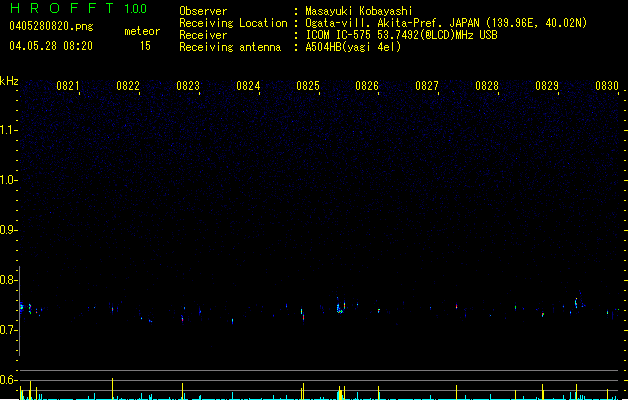Click the 0825 time axis marker
Viewport: 629px width, 400px height.
[x=308, y=85]
